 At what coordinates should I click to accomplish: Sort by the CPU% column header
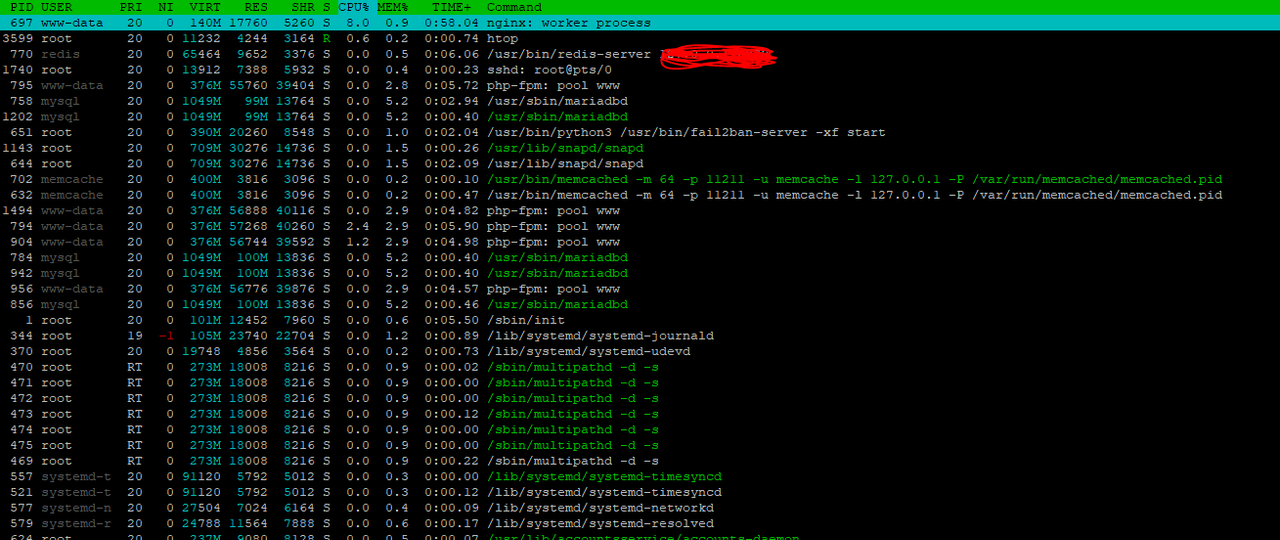354,7
